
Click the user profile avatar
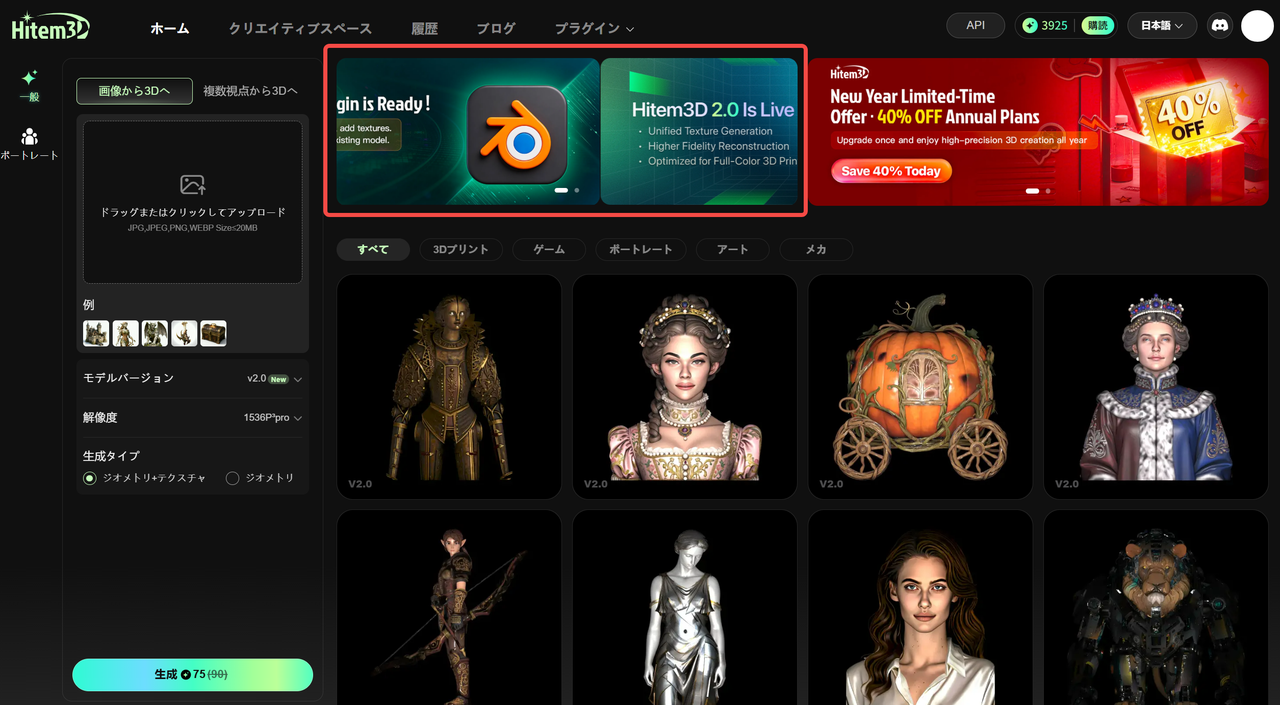pyautogui.click(x=1257, y=26)
